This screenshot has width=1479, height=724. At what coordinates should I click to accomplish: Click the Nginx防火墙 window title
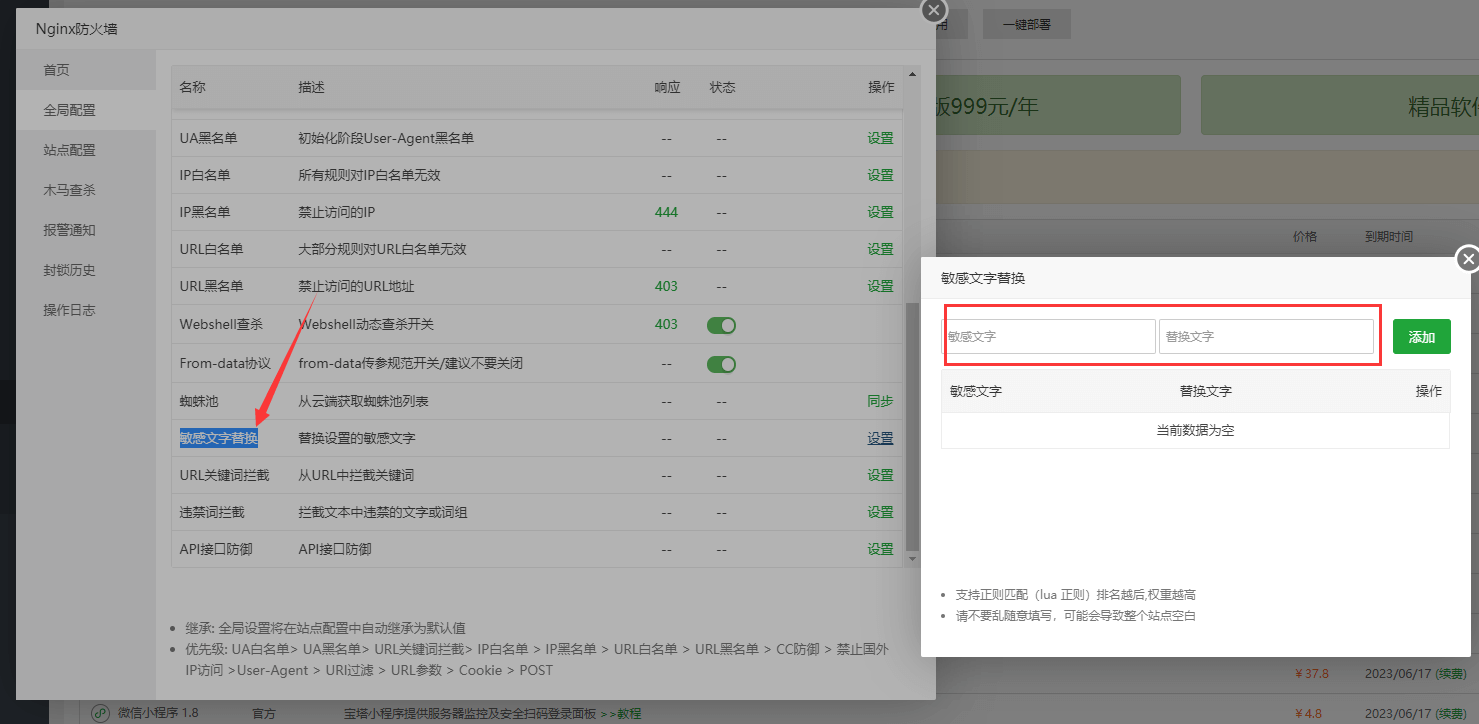pos(76,29)
